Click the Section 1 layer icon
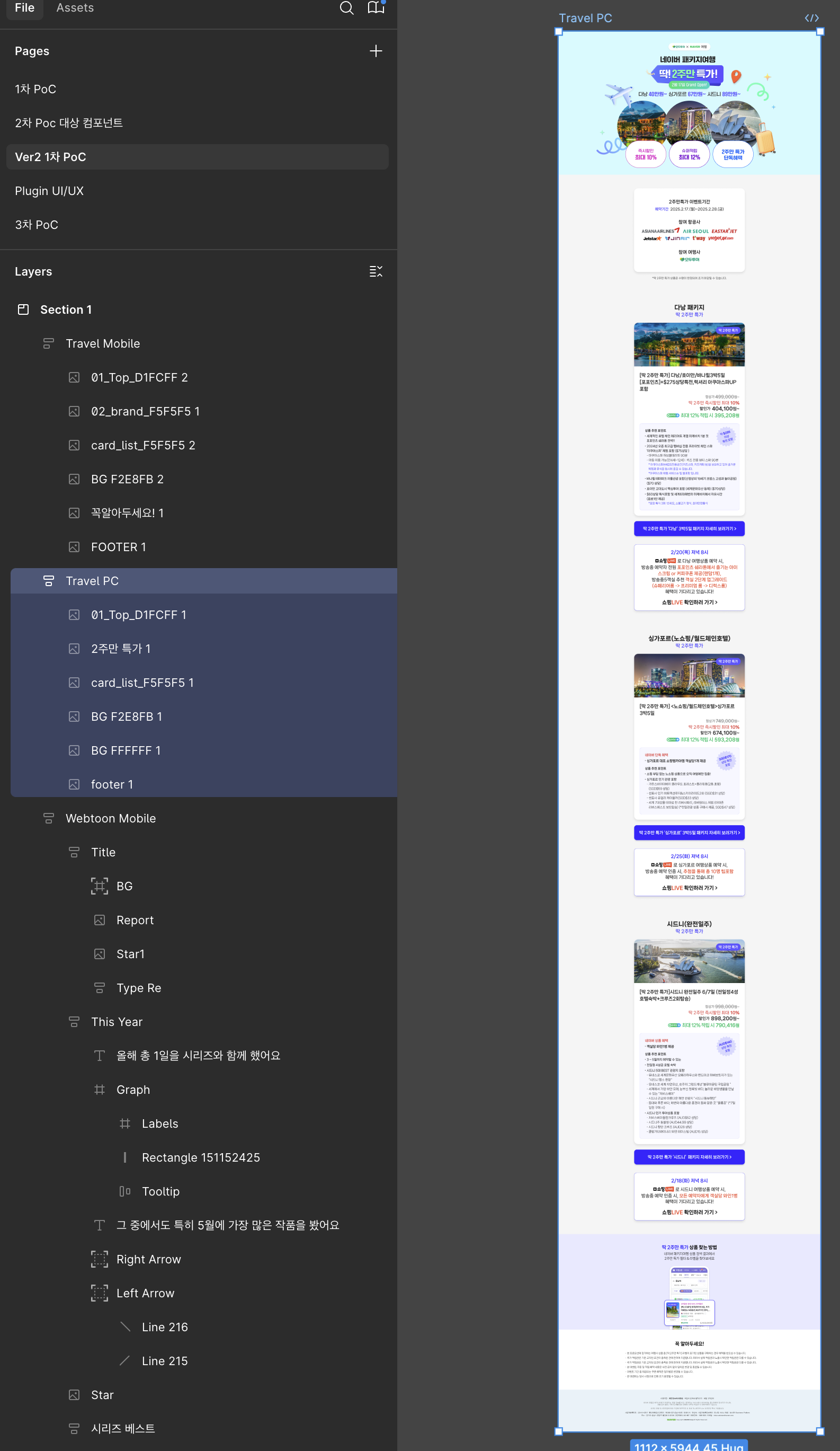The image size is (840, 1451). 23,310
